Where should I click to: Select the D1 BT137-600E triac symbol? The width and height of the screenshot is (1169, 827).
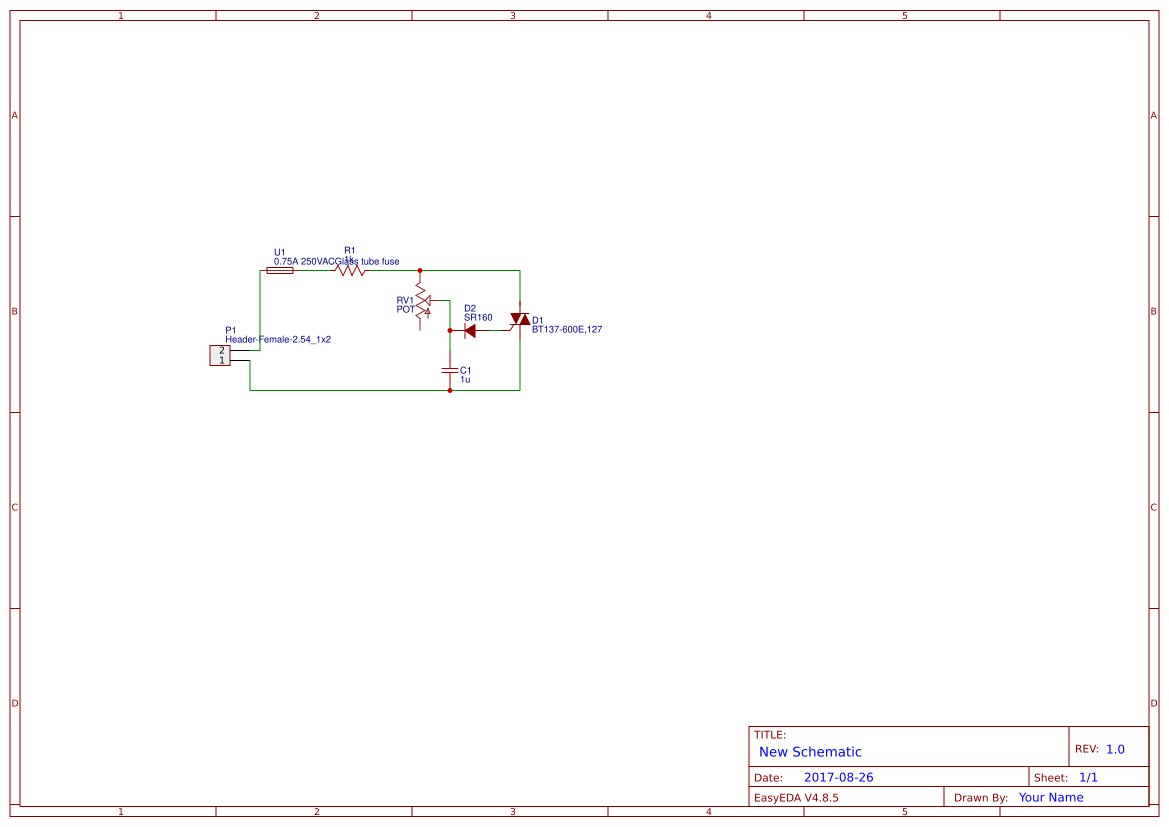[520, 320]
